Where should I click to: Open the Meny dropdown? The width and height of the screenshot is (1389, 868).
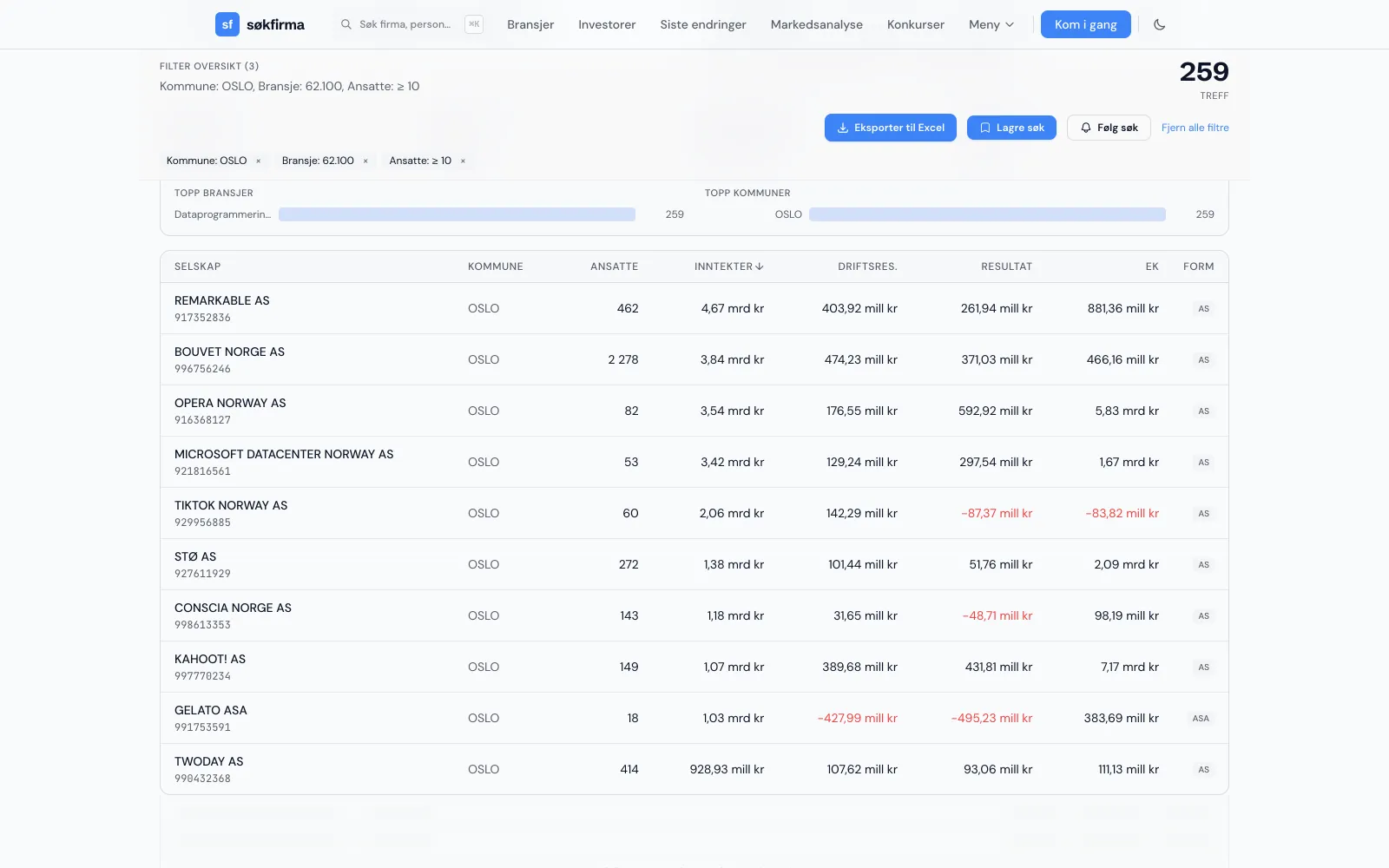(x=991, y=24)
